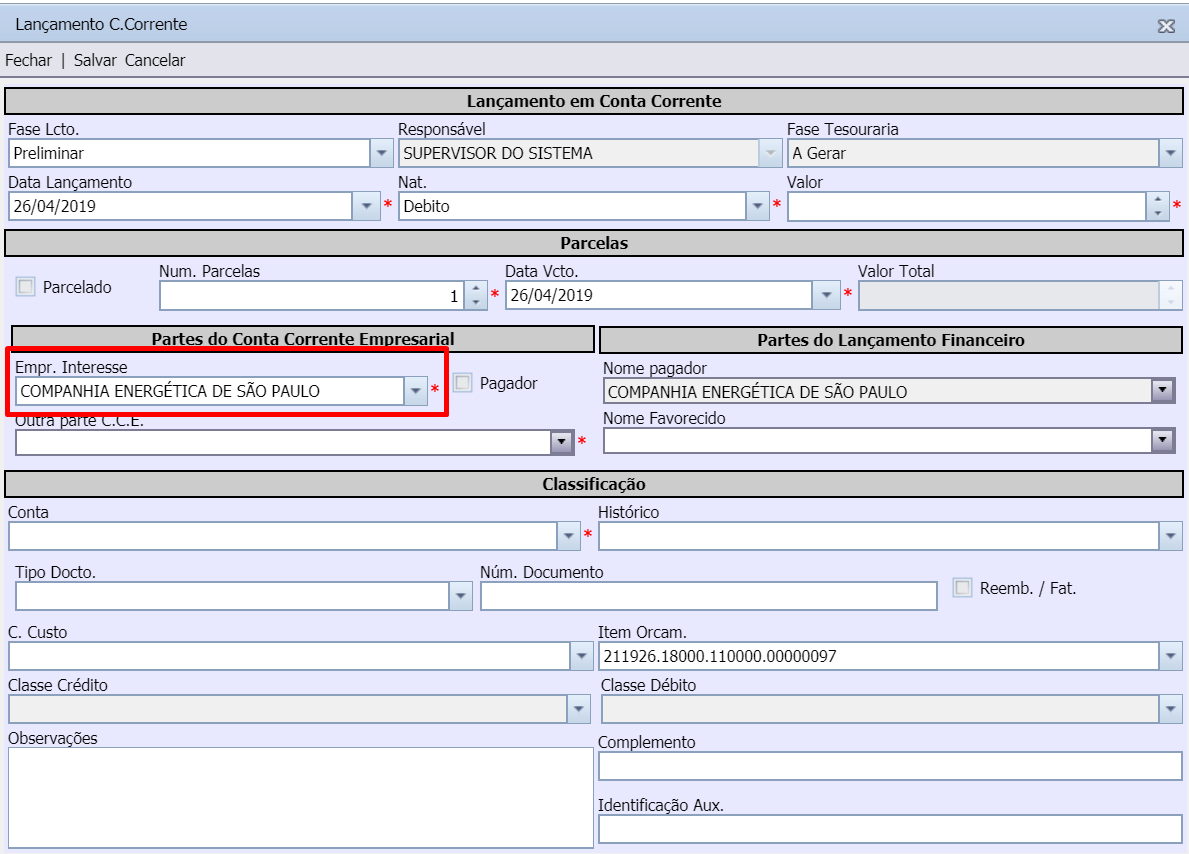Open the Fase Tesouraria dropdown arrow

click(x=1170, y=153)
